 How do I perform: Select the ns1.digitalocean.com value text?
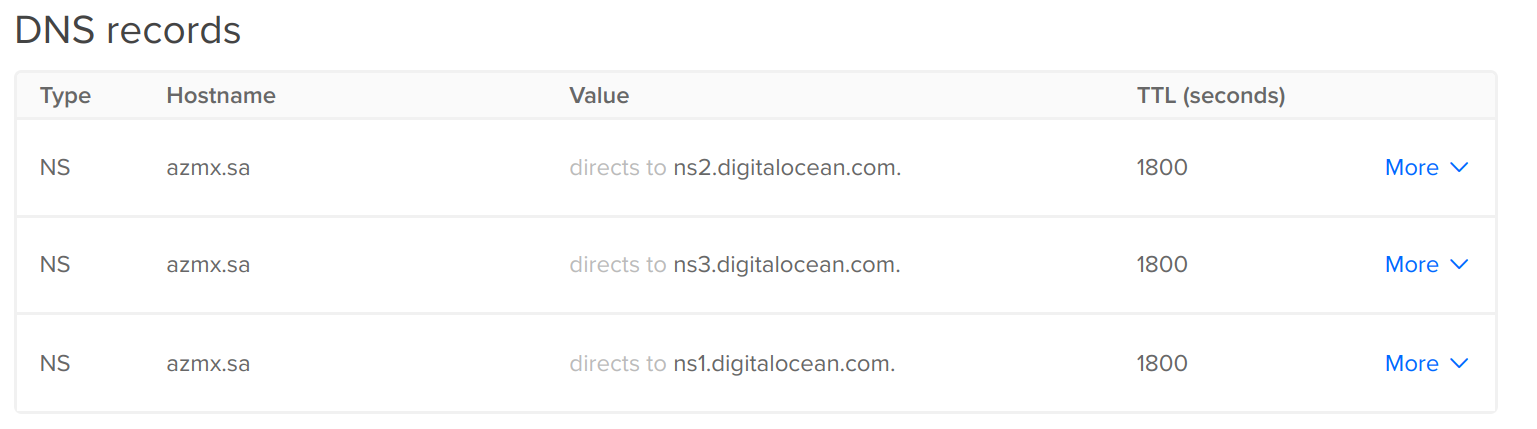(784, 364)
